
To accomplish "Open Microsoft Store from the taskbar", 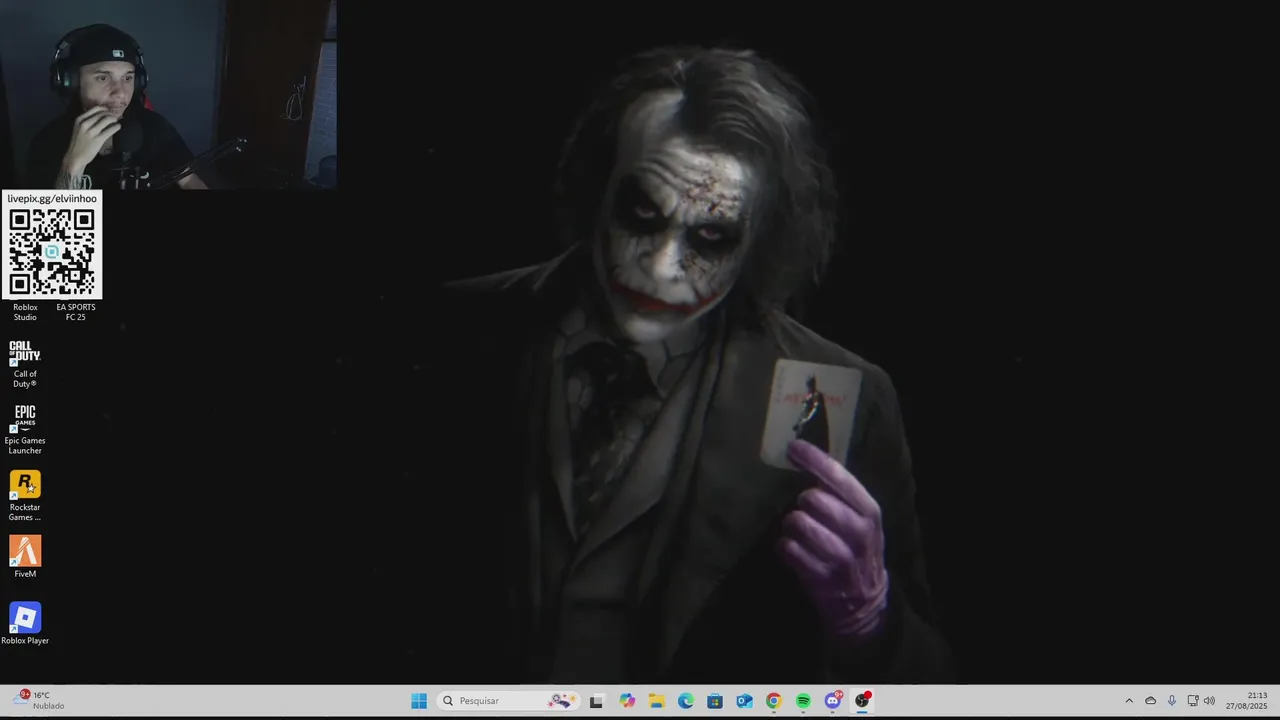I will tap(715, 701).
